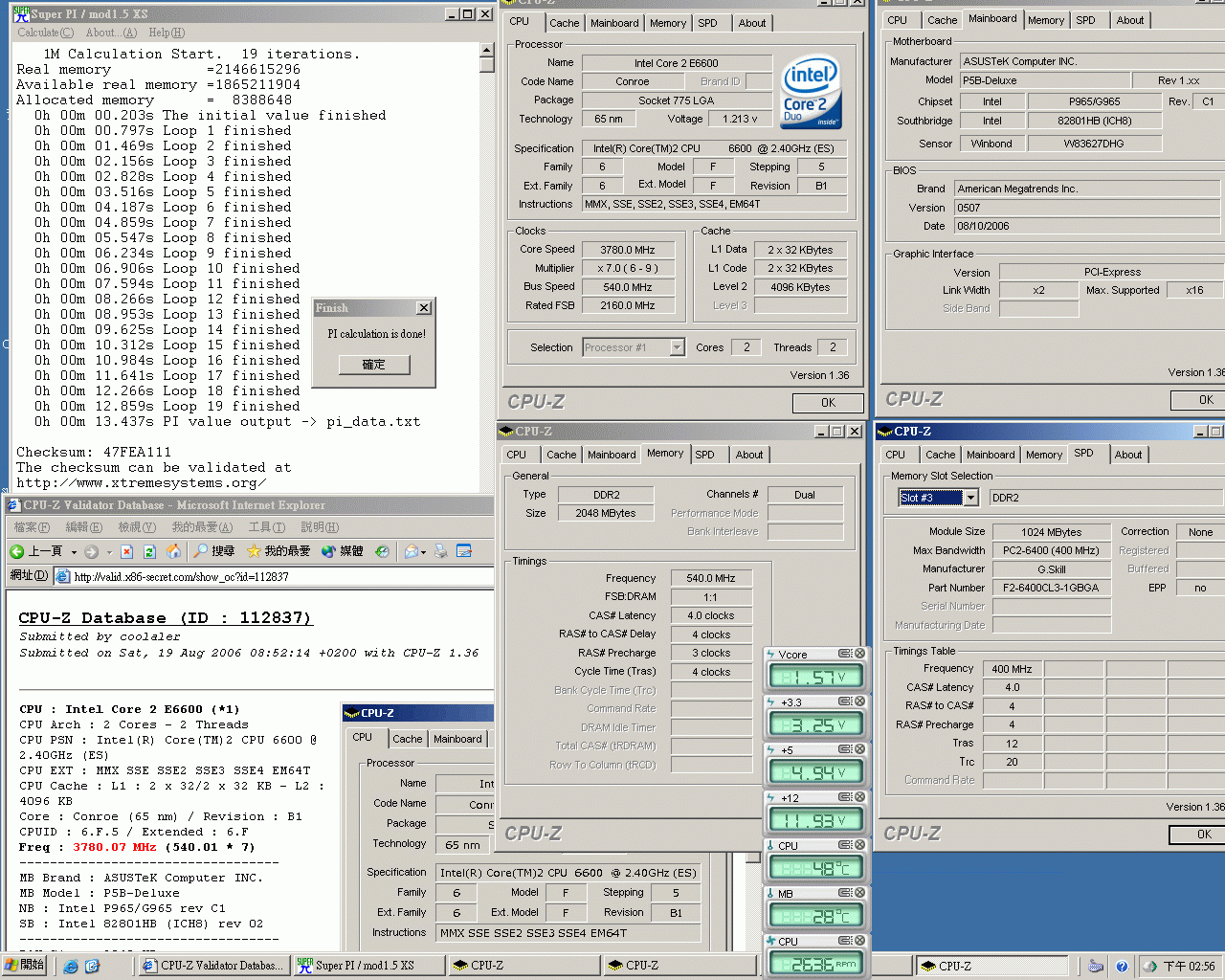Switch to CPU-Z Validator Database taskbar button
The image size is (1225, 980).
[213, 966]
